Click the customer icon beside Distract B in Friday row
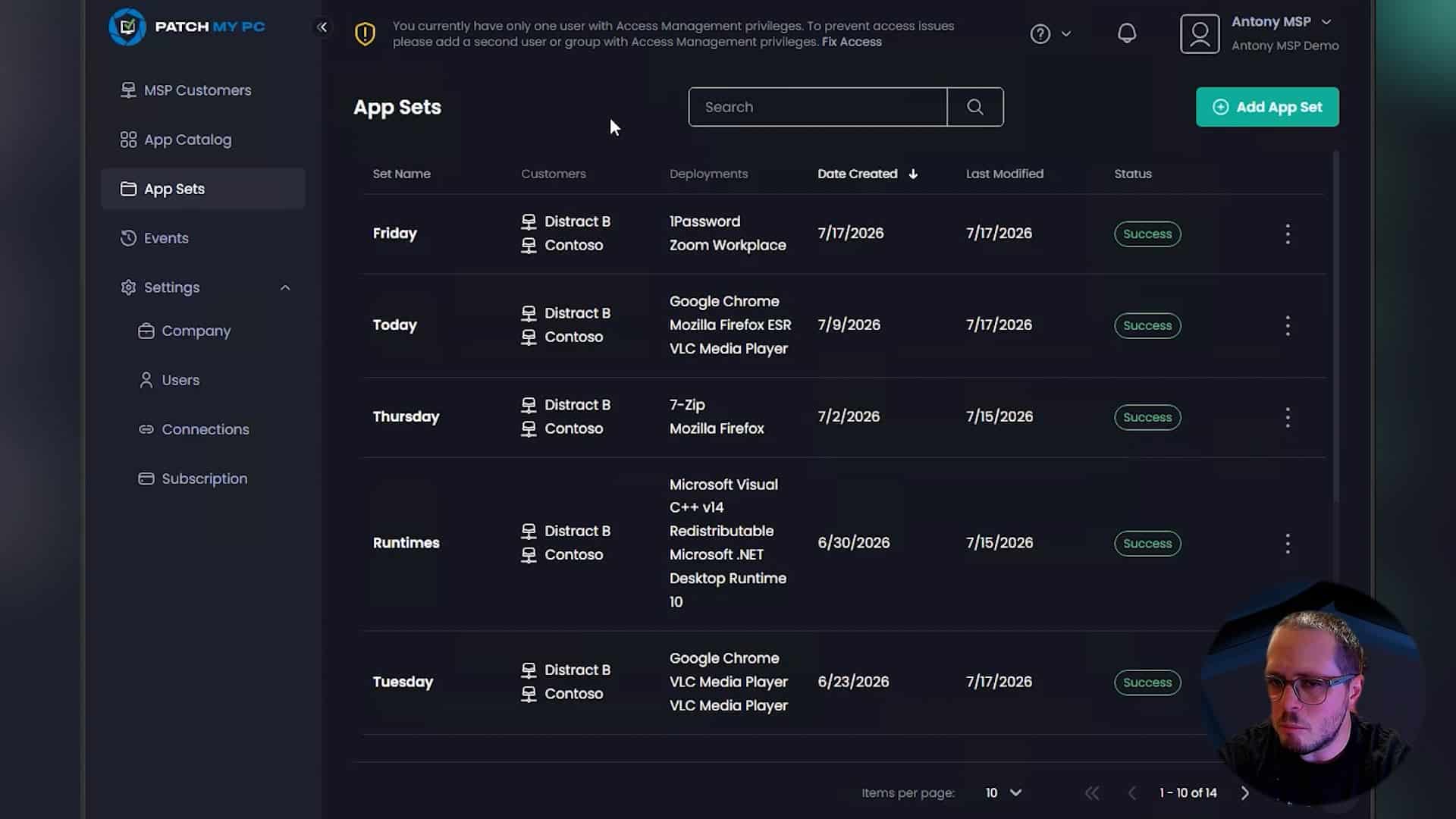The width and height of the screenshot is (1456, 819). tap(529, 221)
